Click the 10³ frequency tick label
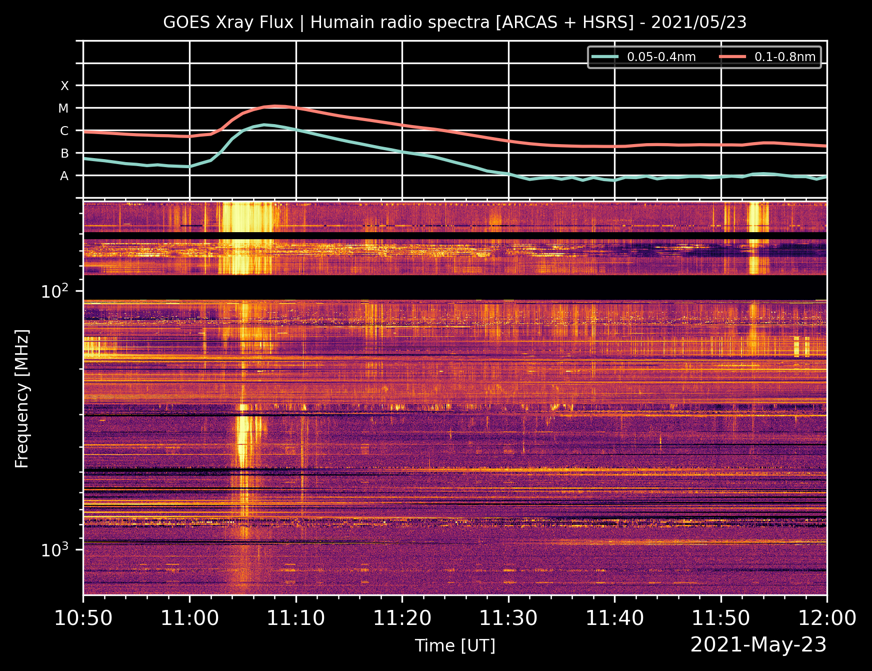The image size is (872, 671). 55,549
